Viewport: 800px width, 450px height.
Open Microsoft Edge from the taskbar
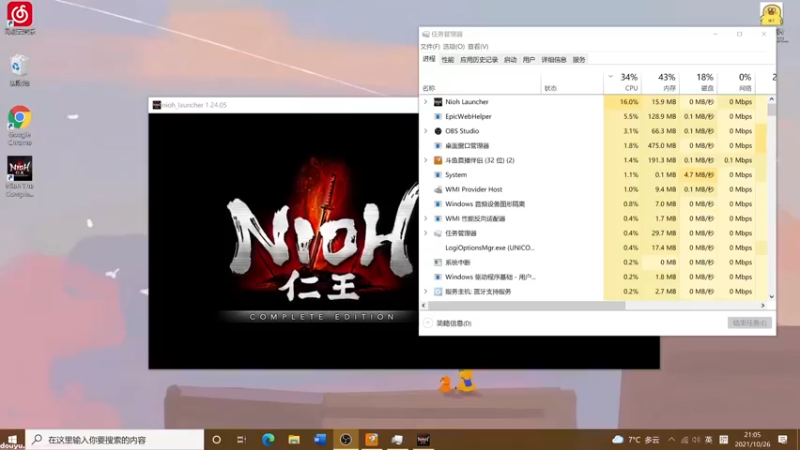coord(268,439)
